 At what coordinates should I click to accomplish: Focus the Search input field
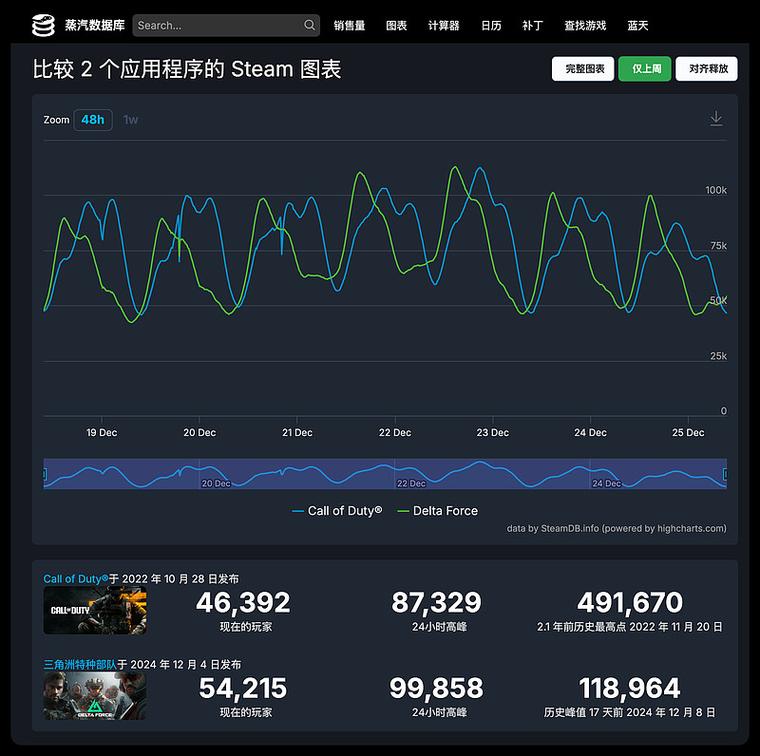pos(226,25)
